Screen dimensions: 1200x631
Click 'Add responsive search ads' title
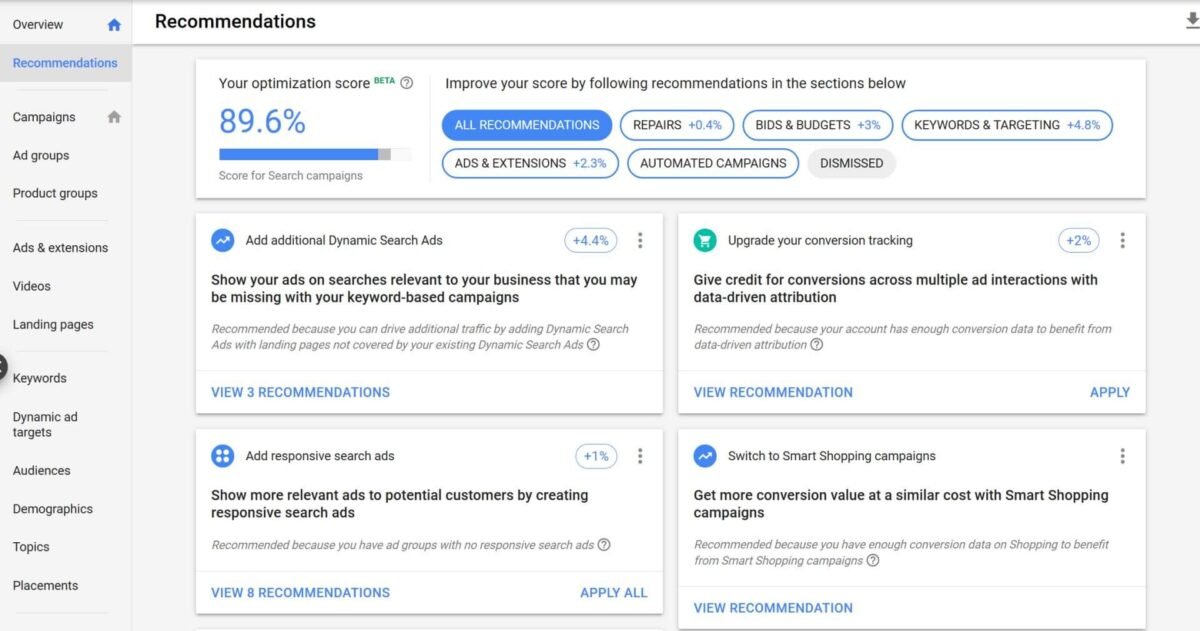point(320,456)
